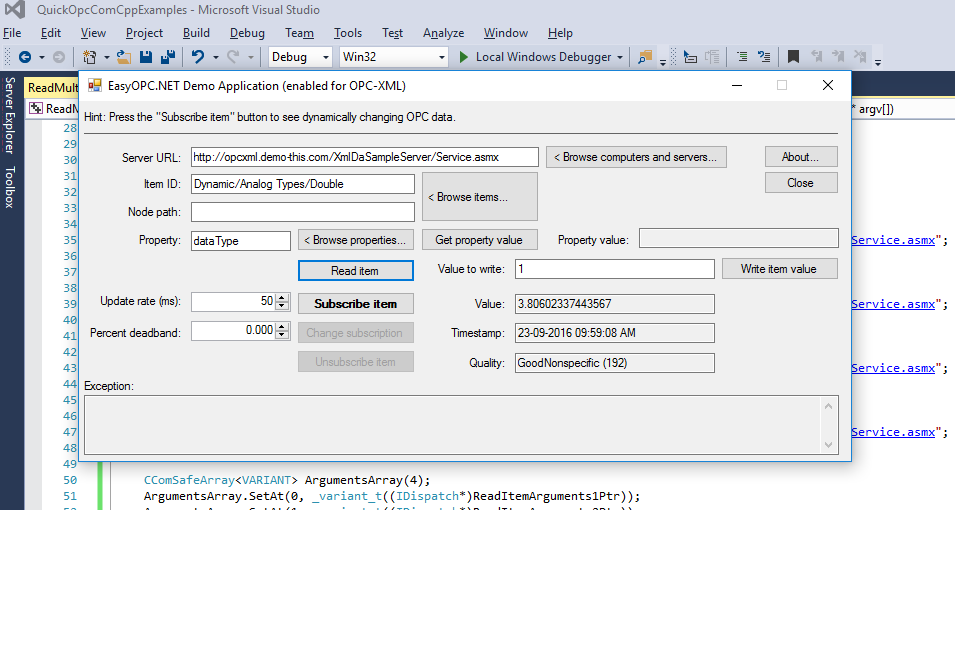Viewport: 955px width, 664px height.
Task: Click the Clear Bookmarks icon
Action: coord(860,57)
